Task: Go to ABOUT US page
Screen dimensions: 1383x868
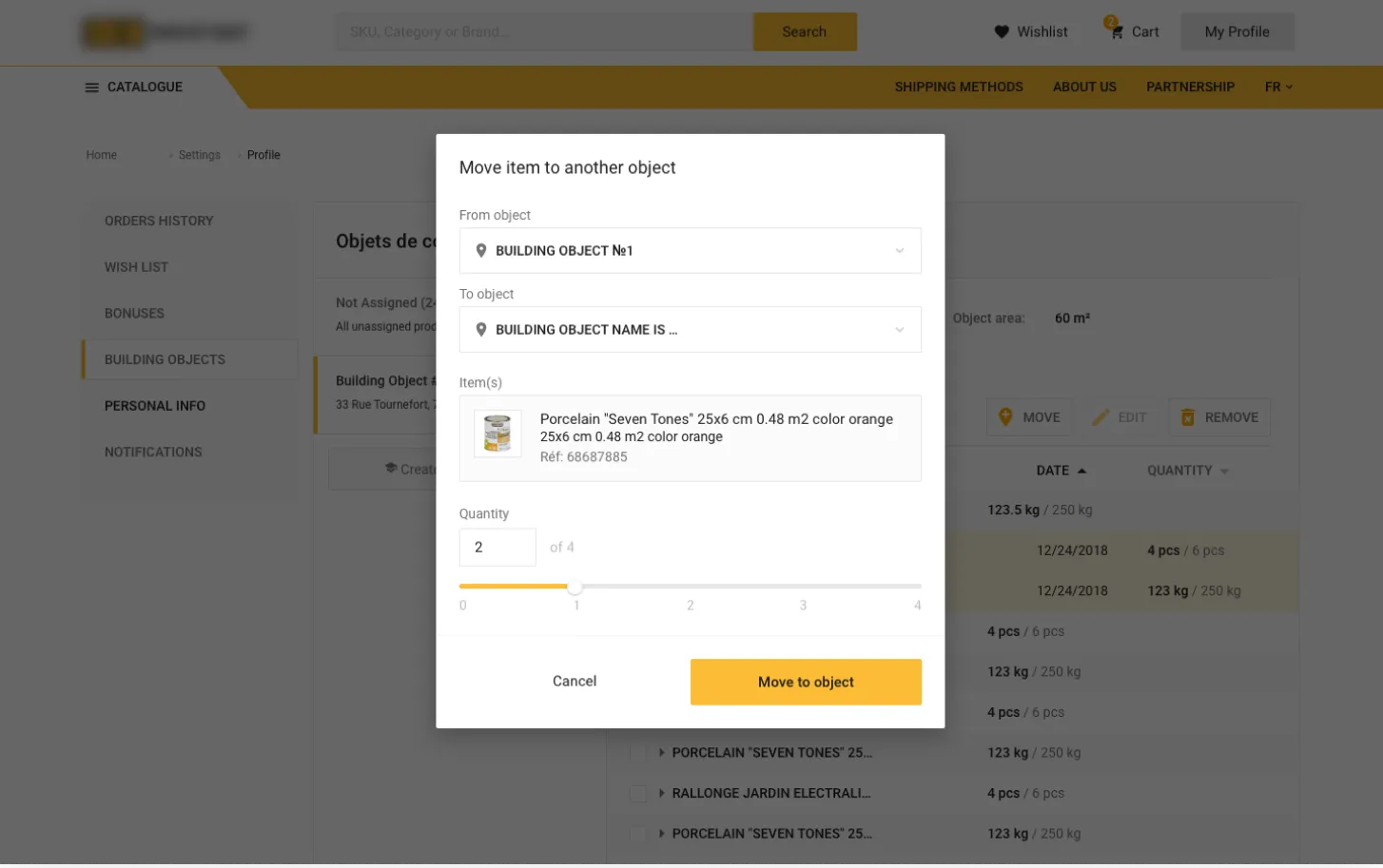Action: (1084, 87)
